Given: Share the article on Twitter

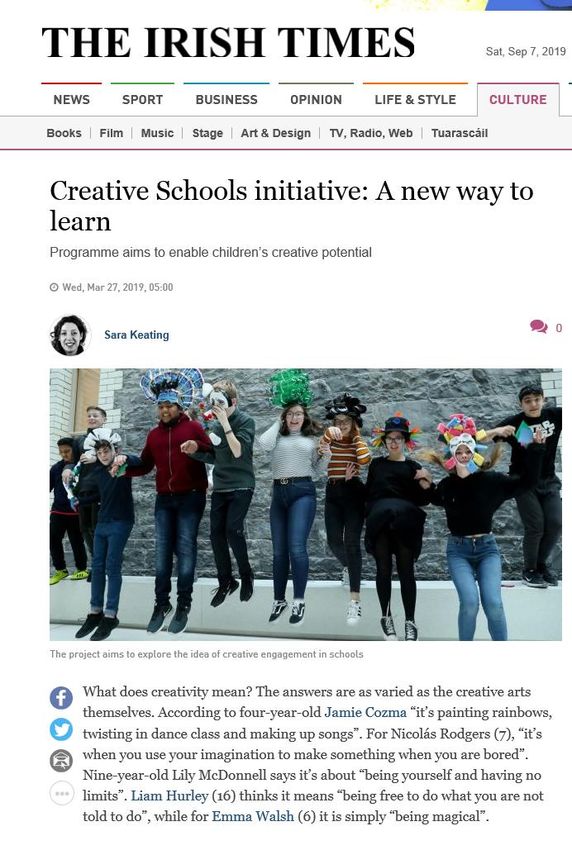Looking at the screenshot, I should (61, 729).
